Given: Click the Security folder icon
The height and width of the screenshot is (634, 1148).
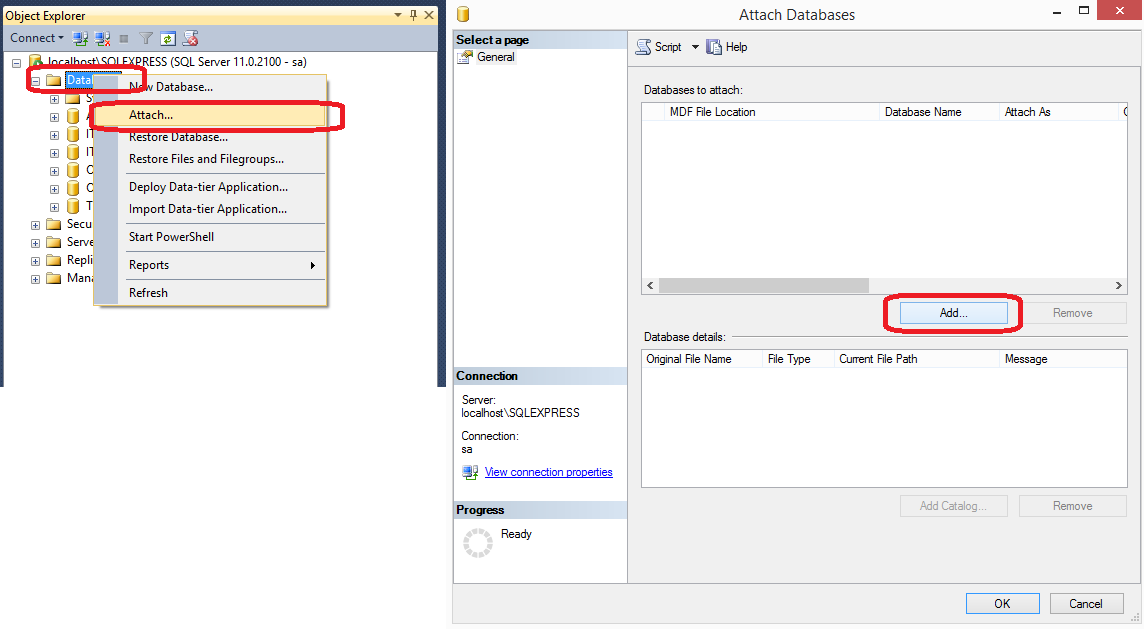Looking at the screenshot, I should click(x=53, y=224).
